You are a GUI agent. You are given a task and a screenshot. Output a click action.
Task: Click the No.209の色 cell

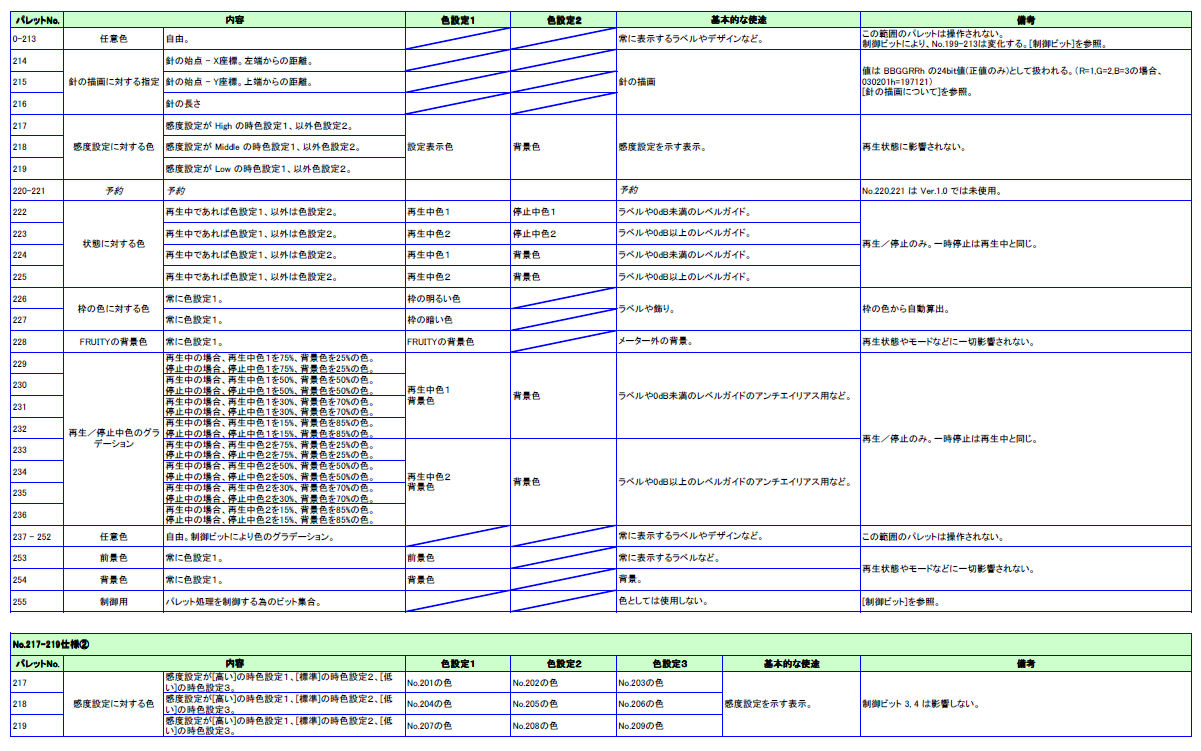[668, 726]
